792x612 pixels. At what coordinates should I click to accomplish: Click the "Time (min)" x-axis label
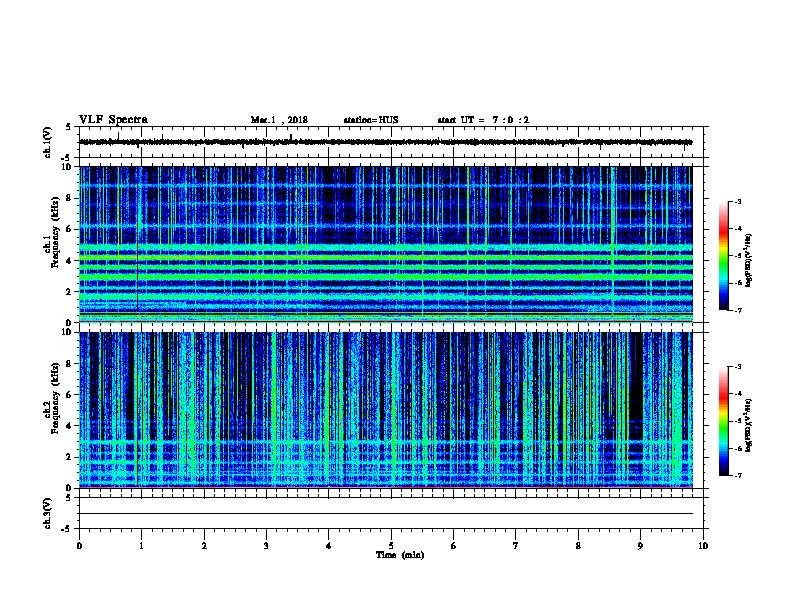(x=400, y=555)
